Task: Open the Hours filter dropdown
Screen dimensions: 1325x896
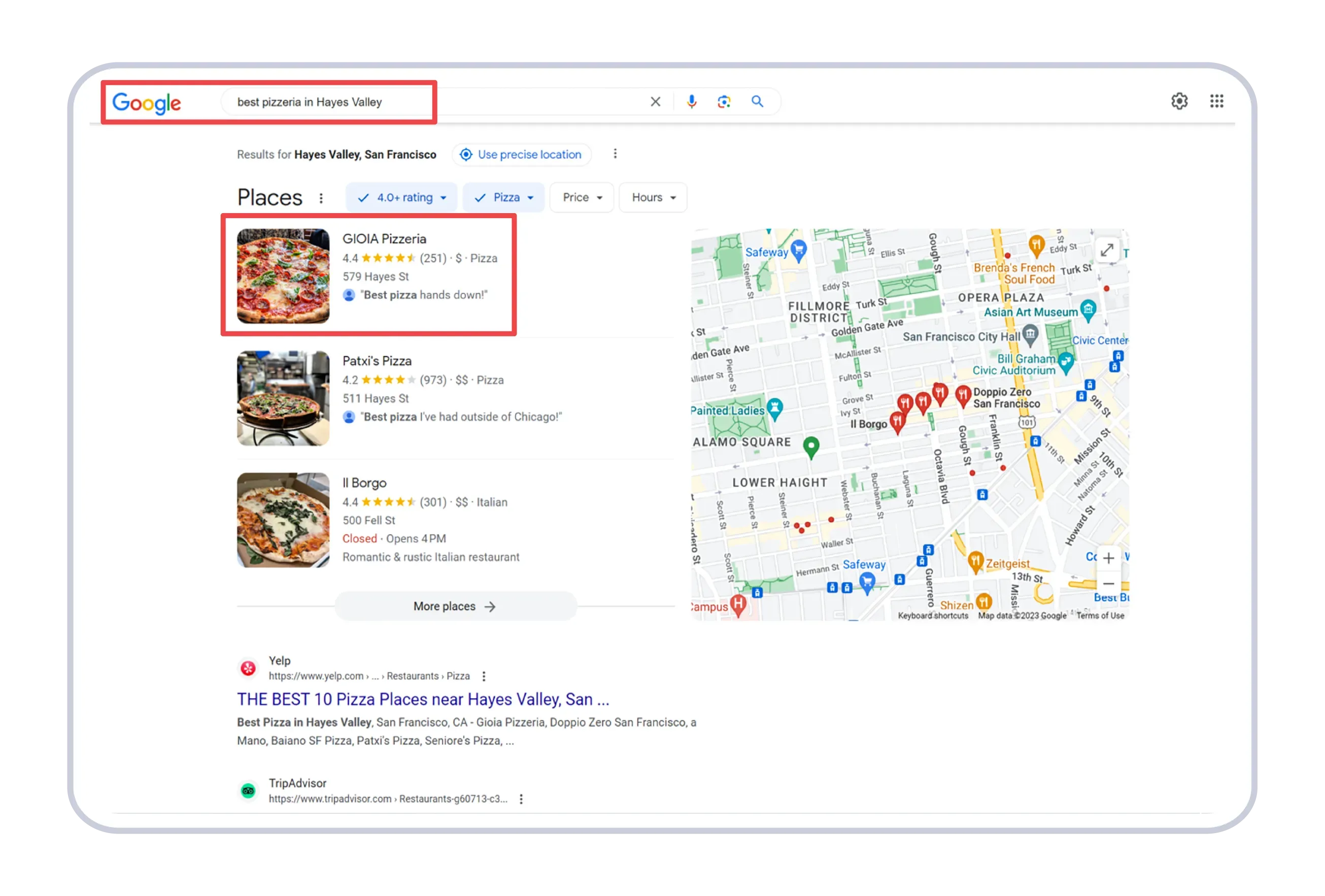Action: 653,197
